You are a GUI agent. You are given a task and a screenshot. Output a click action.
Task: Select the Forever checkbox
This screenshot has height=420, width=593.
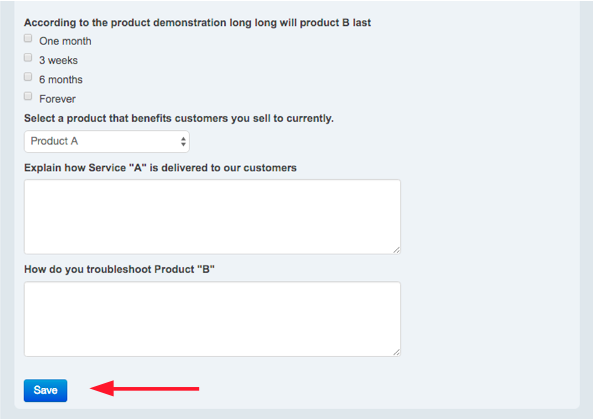tap(28, 96)
